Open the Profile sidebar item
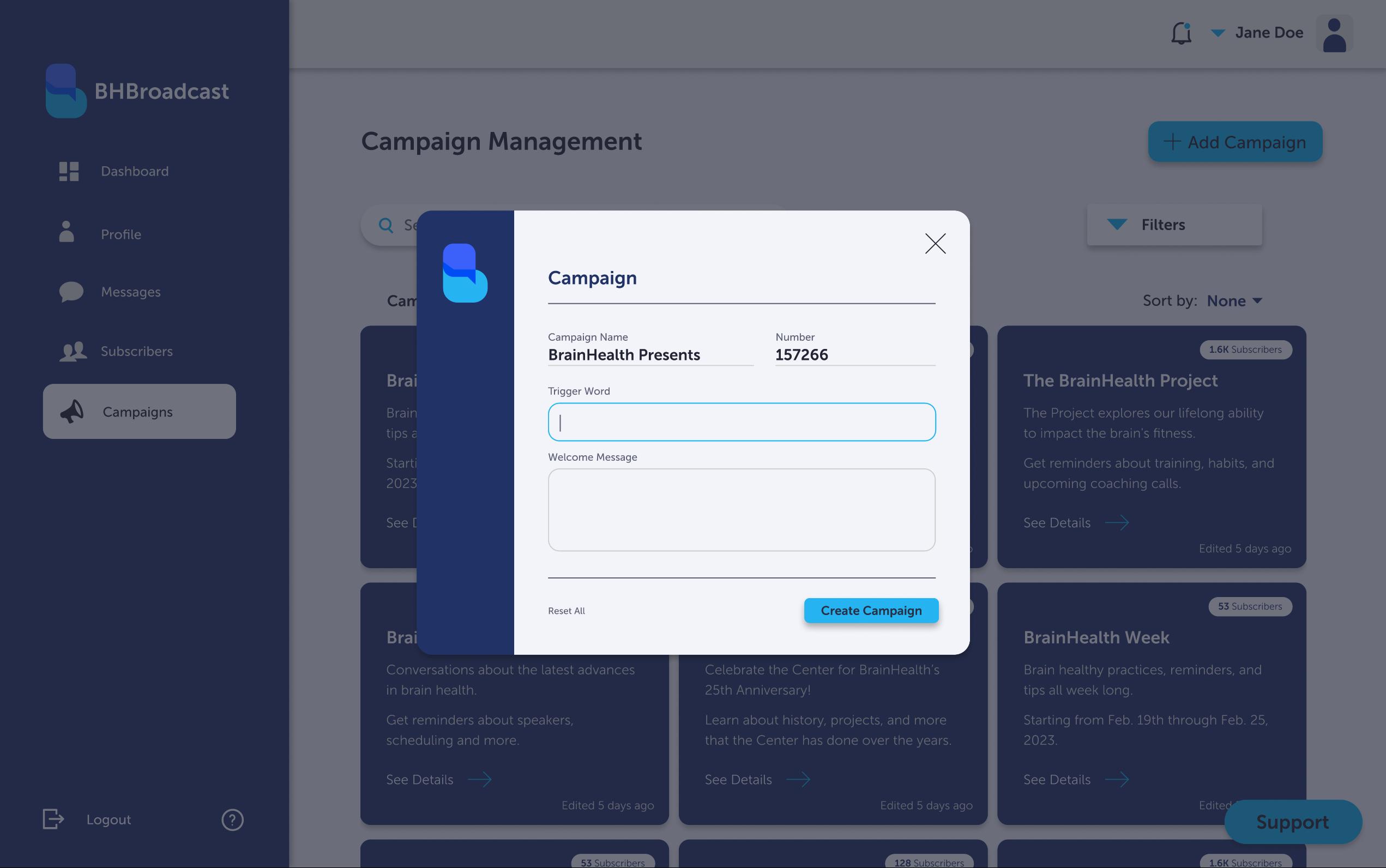Viewport: 1386px width, 868px height. (120, 234)
